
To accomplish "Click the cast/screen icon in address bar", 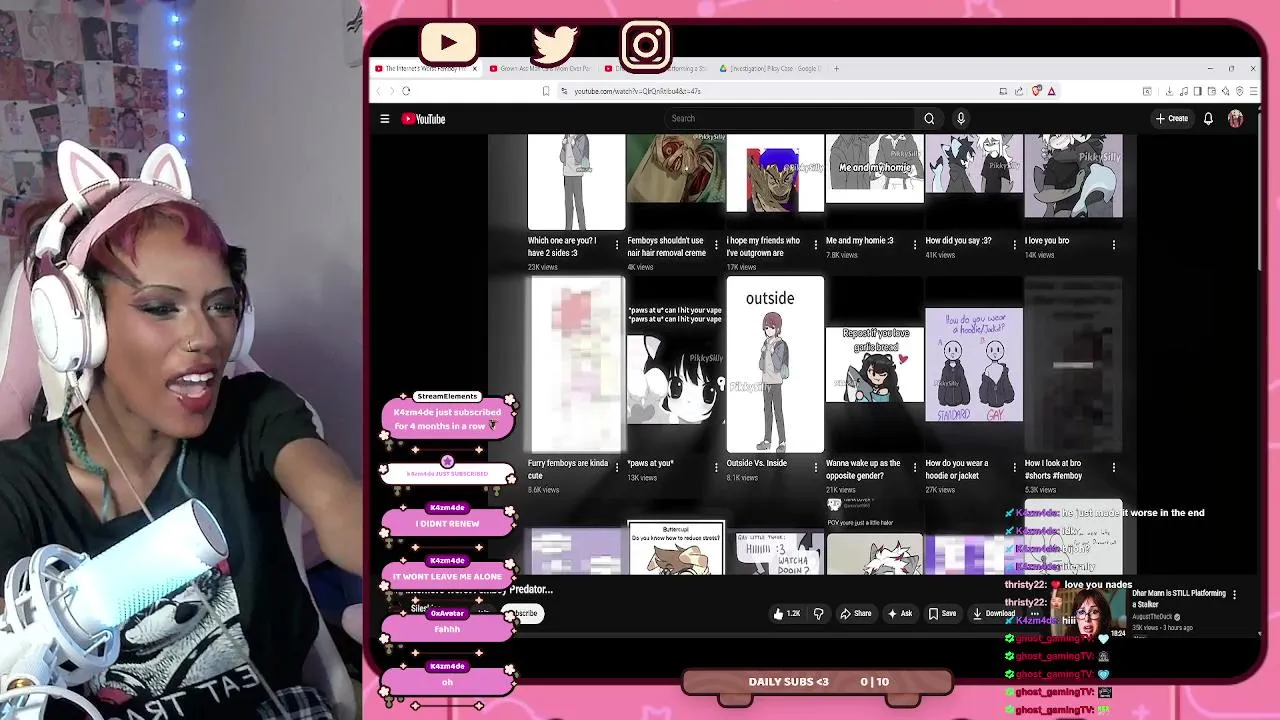I will click(x=1003, y=91).
